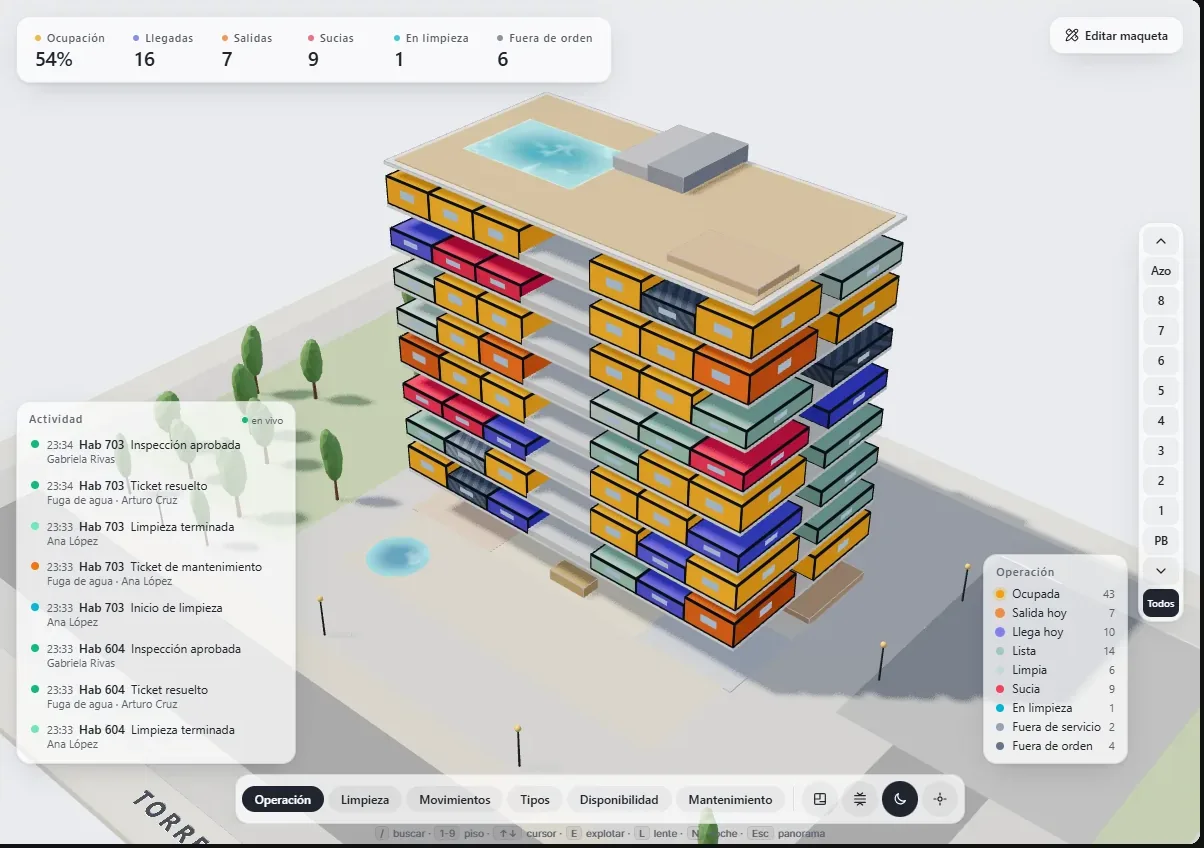The height and width of the screenshot is (848, 1204).
Task: Click the recenter camera crosshair icon
Action: click(x=939, y=799)
